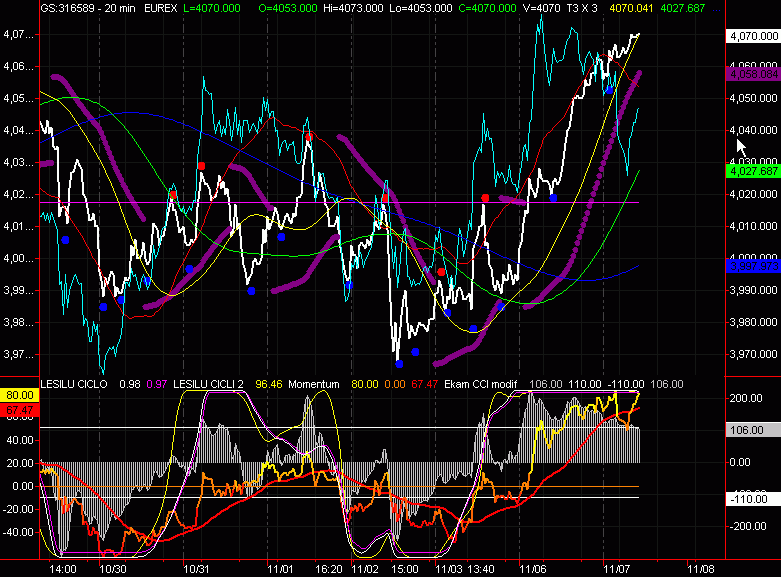This screenshot has width=781, height=577.
Task: Click the 10/31 date label on time axis
Action: [196, 569]
